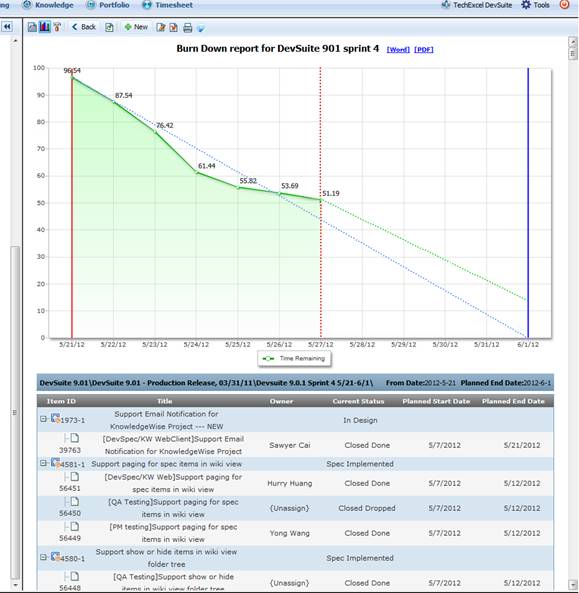Screen dimensions: 579x593
Task: Click the 1973-1 story icon
Action: 55,418
